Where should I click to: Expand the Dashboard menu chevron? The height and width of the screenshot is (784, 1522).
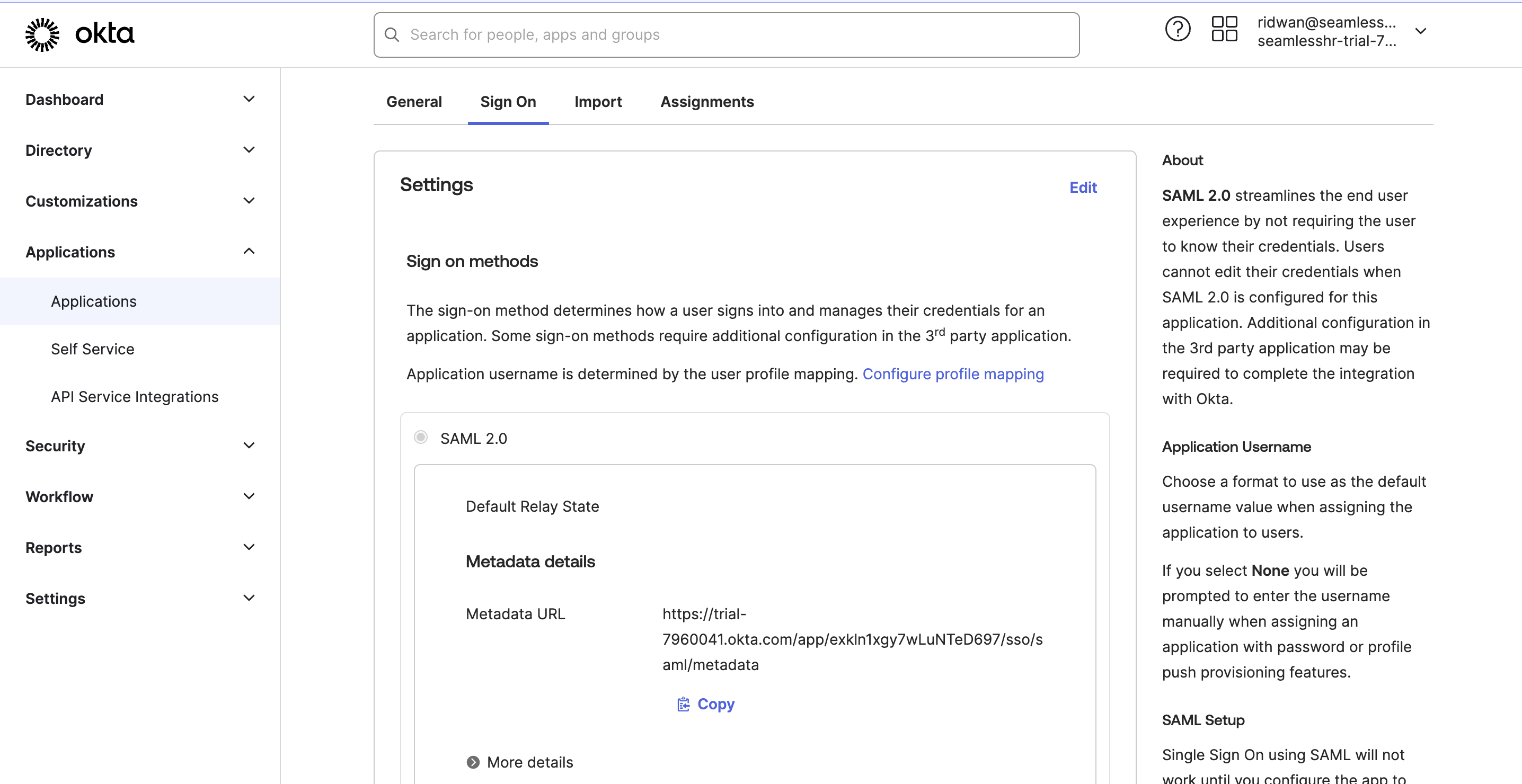pos(249,99)
